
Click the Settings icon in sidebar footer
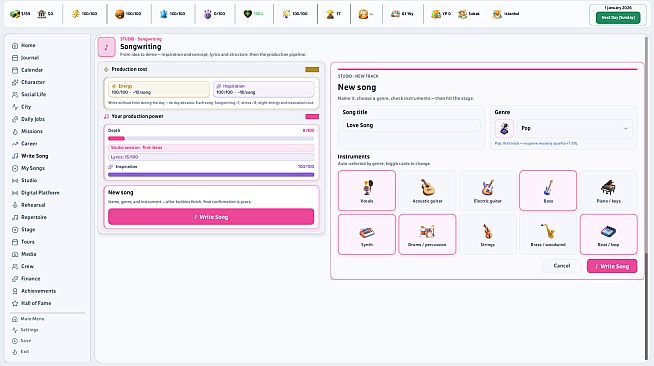pos(15,330)
